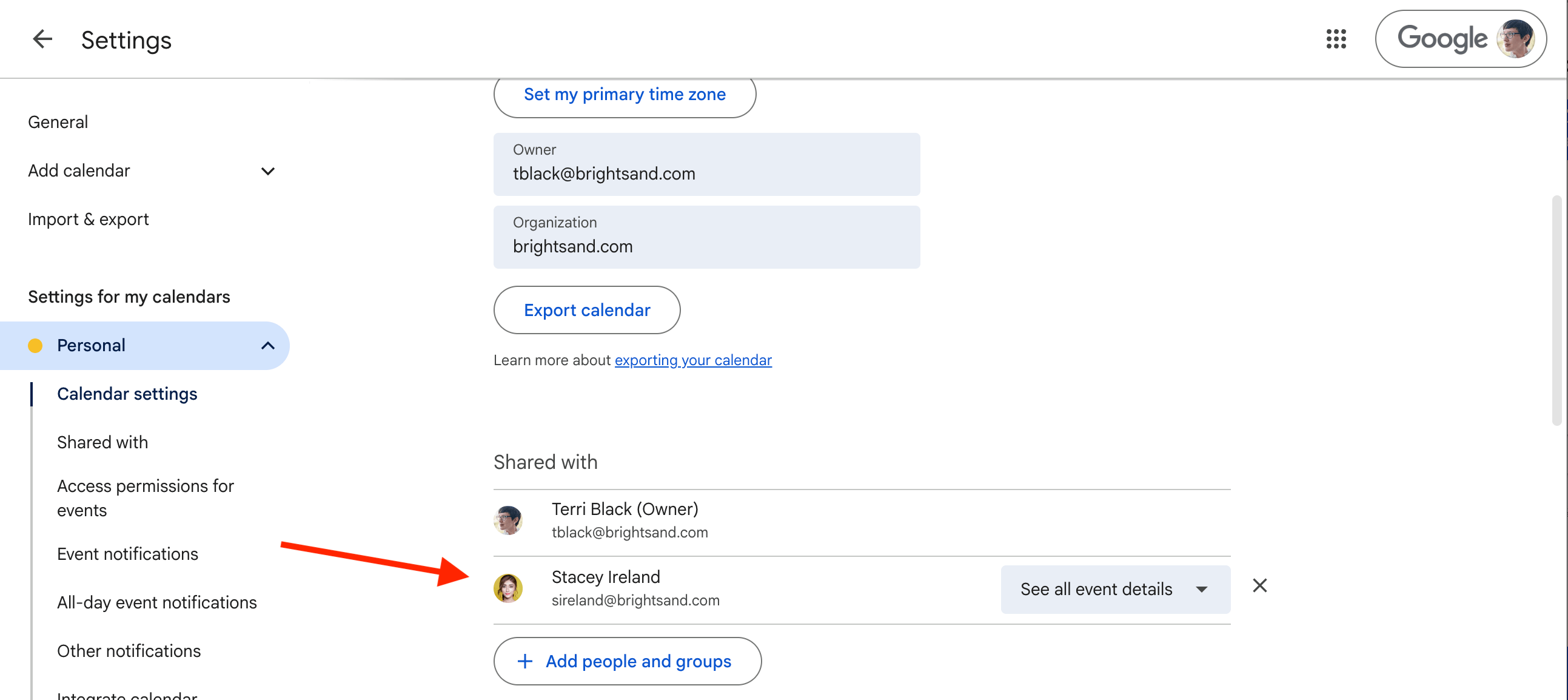This screenshot has height=700, width=1568.
Task: Click the back arrow next to Settings
Action: click(42, 39)
